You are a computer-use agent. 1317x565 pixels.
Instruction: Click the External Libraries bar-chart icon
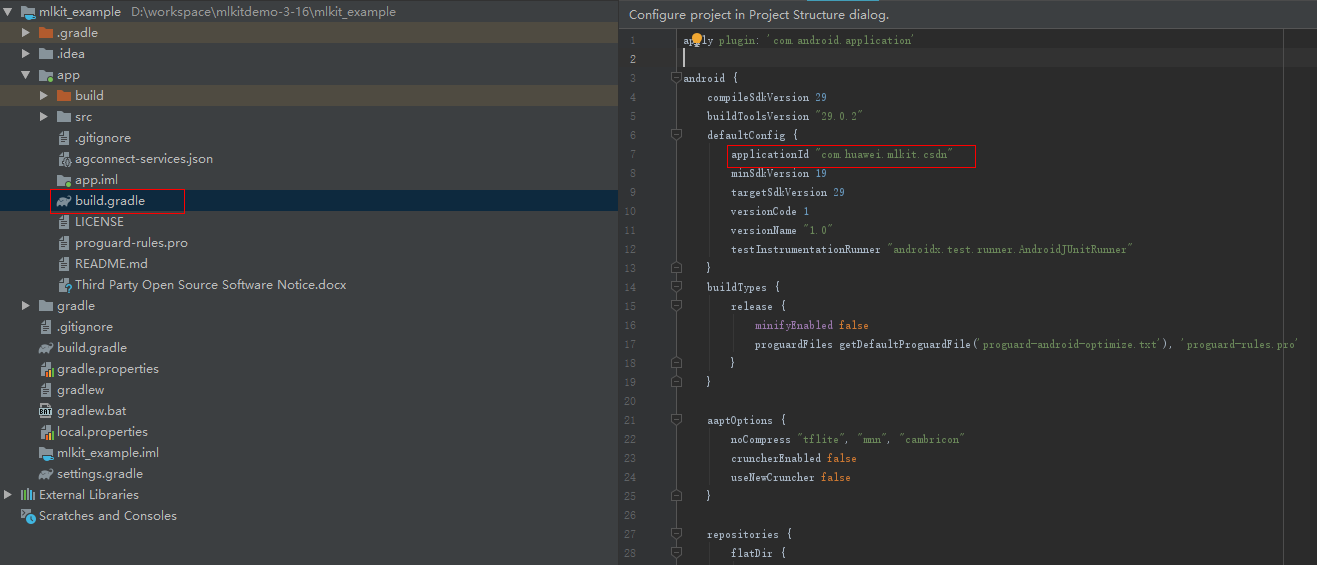28,495
